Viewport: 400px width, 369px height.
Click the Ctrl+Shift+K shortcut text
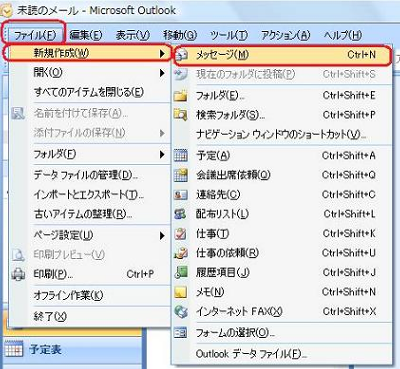tap(349, 234)
